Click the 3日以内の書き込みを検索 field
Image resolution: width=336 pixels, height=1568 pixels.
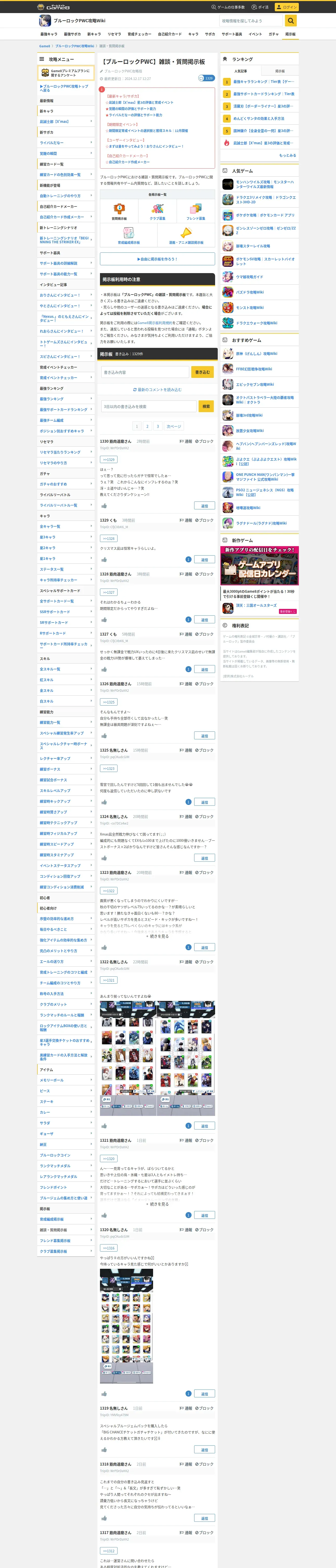tap(149, 406)
